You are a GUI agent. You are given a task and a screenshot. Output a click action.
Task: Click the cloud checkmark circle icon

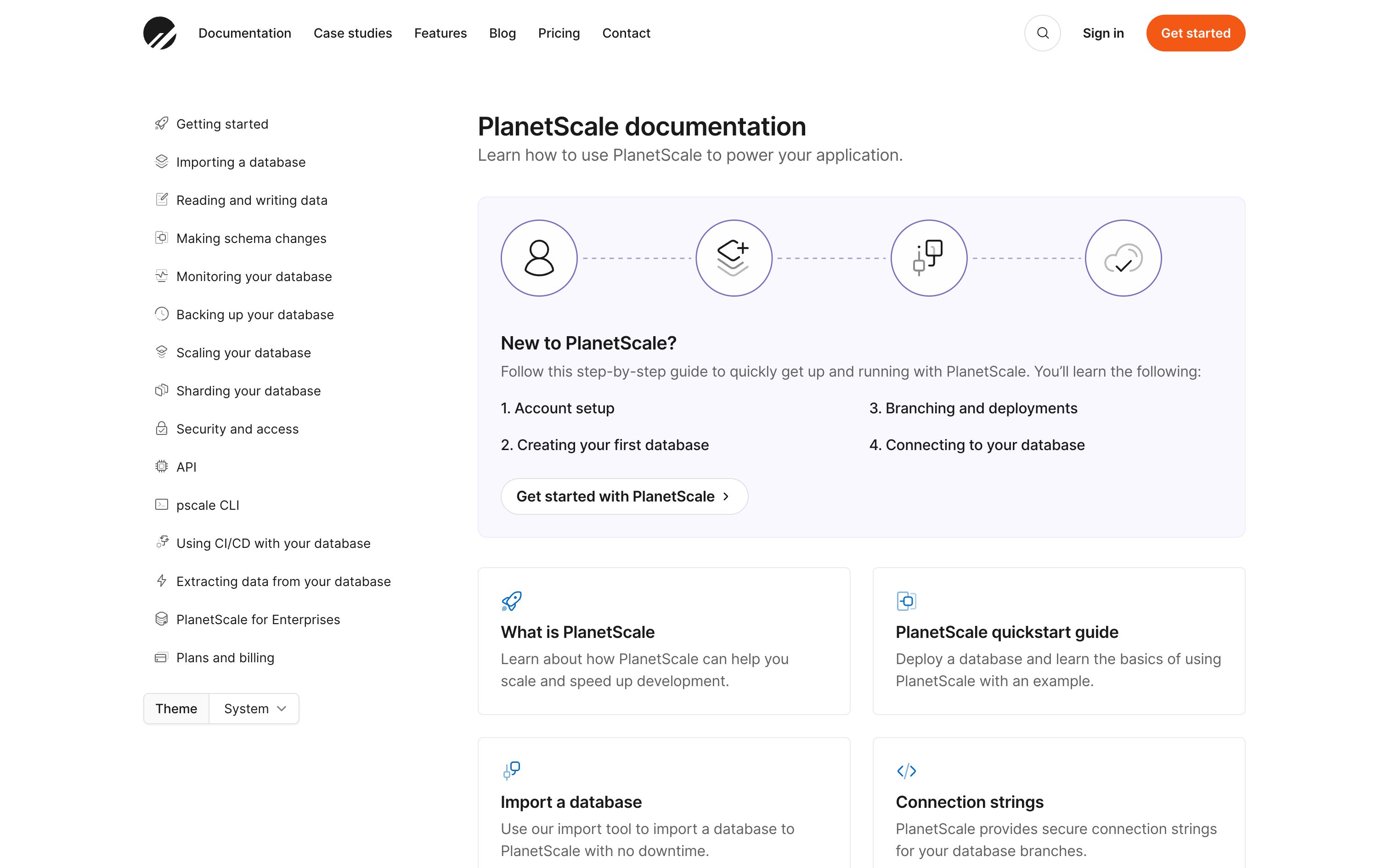click(x=1123, y=258)
